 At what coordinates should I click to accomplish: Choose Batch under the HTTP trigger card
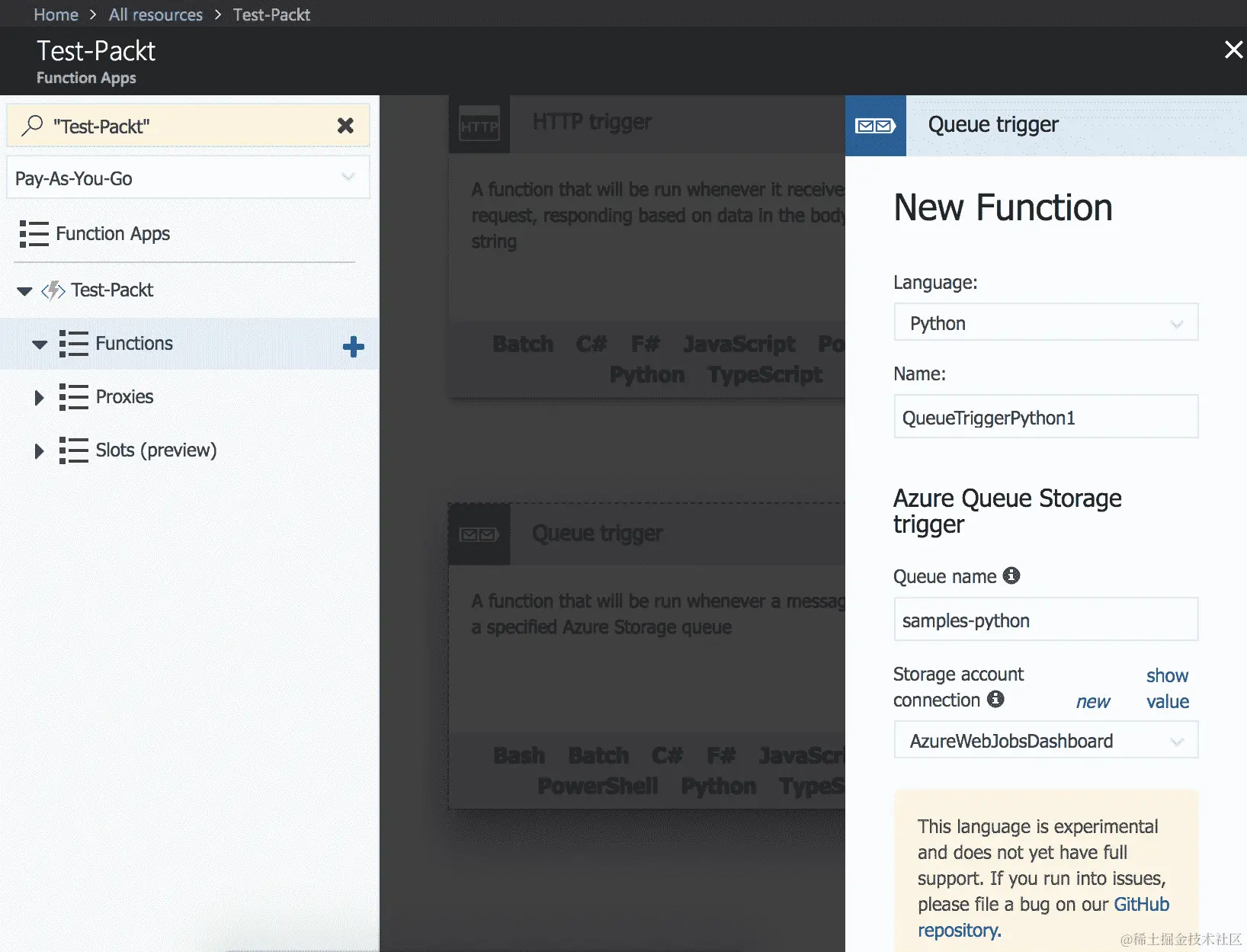tap(523, 345)
